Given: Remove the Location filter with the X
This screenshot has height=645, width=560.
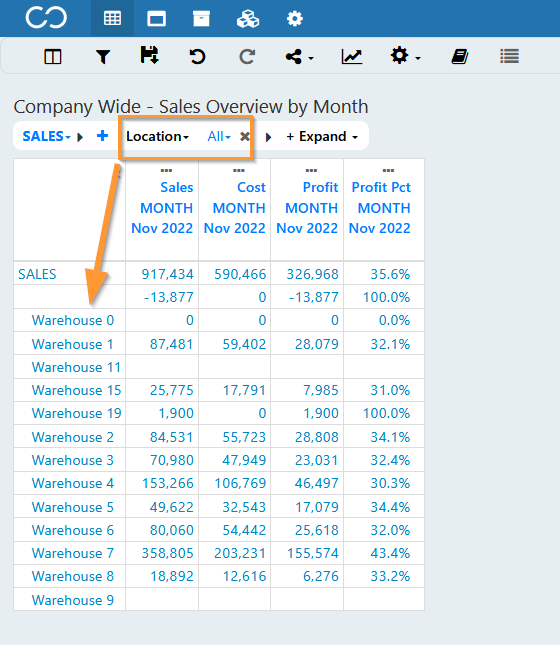Looking at the screenshot, I should (245, 136).
